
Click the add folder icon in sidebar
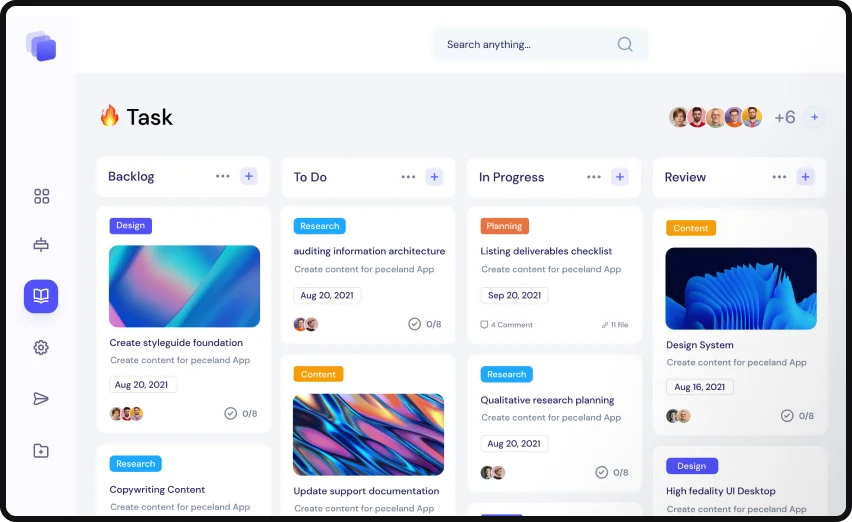tap(41, 450)
